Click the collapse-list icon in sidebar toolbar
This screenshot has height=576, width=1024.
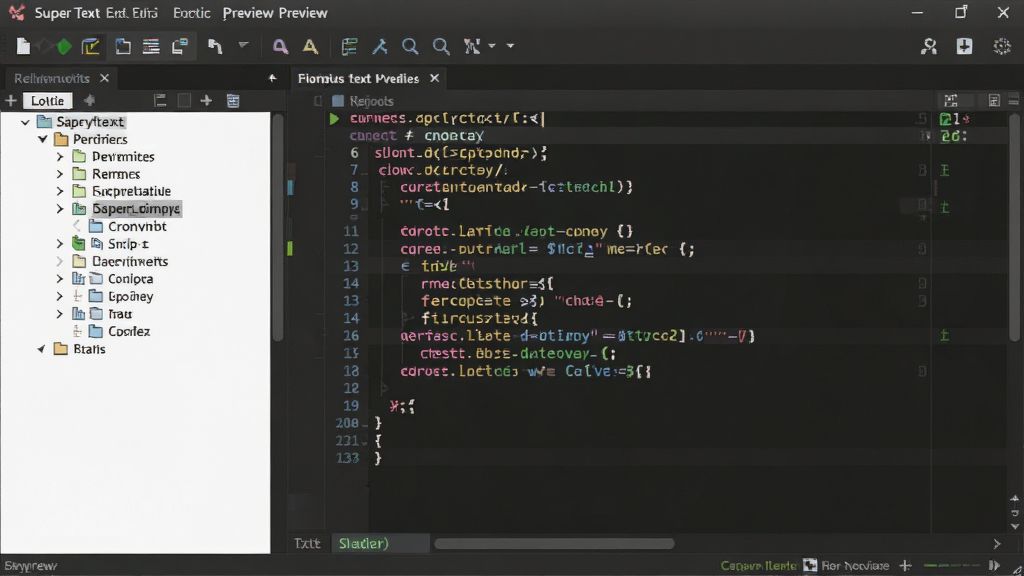click(x=160, y=101)
